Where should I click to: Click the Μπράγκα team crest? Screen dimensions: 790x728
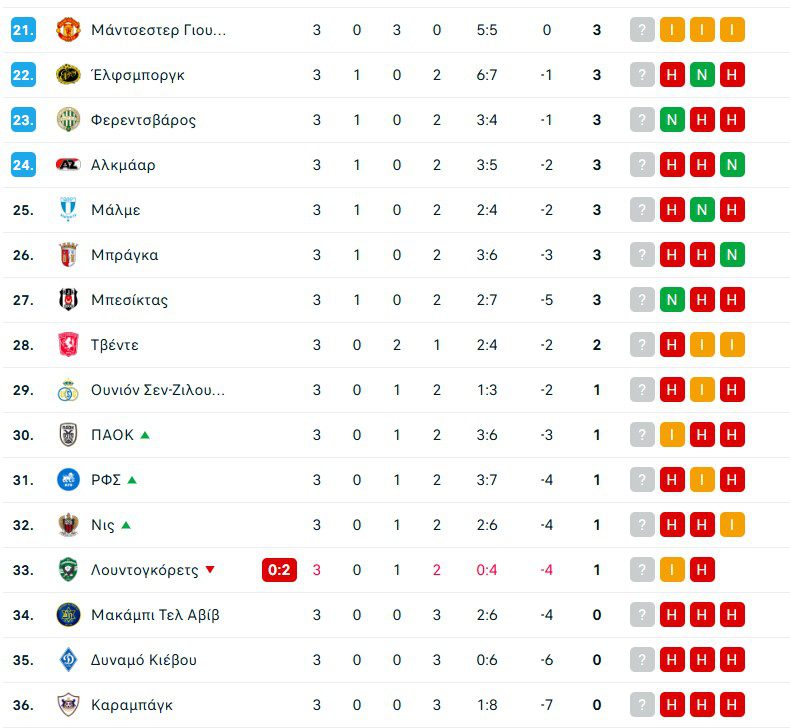pos(67,255)
